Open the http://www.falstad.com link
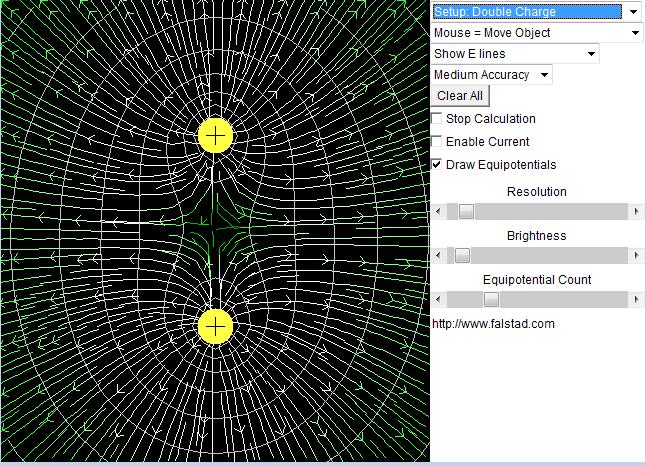 pyautogui.click(x=493, y=323)
